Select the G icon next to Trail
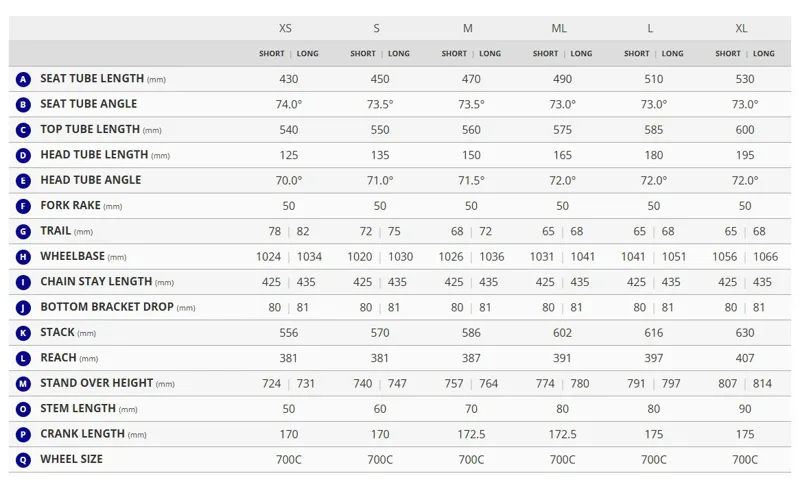The width and height of the screenshot is (800, 489). pyautogui.click(x=23, y=231)
